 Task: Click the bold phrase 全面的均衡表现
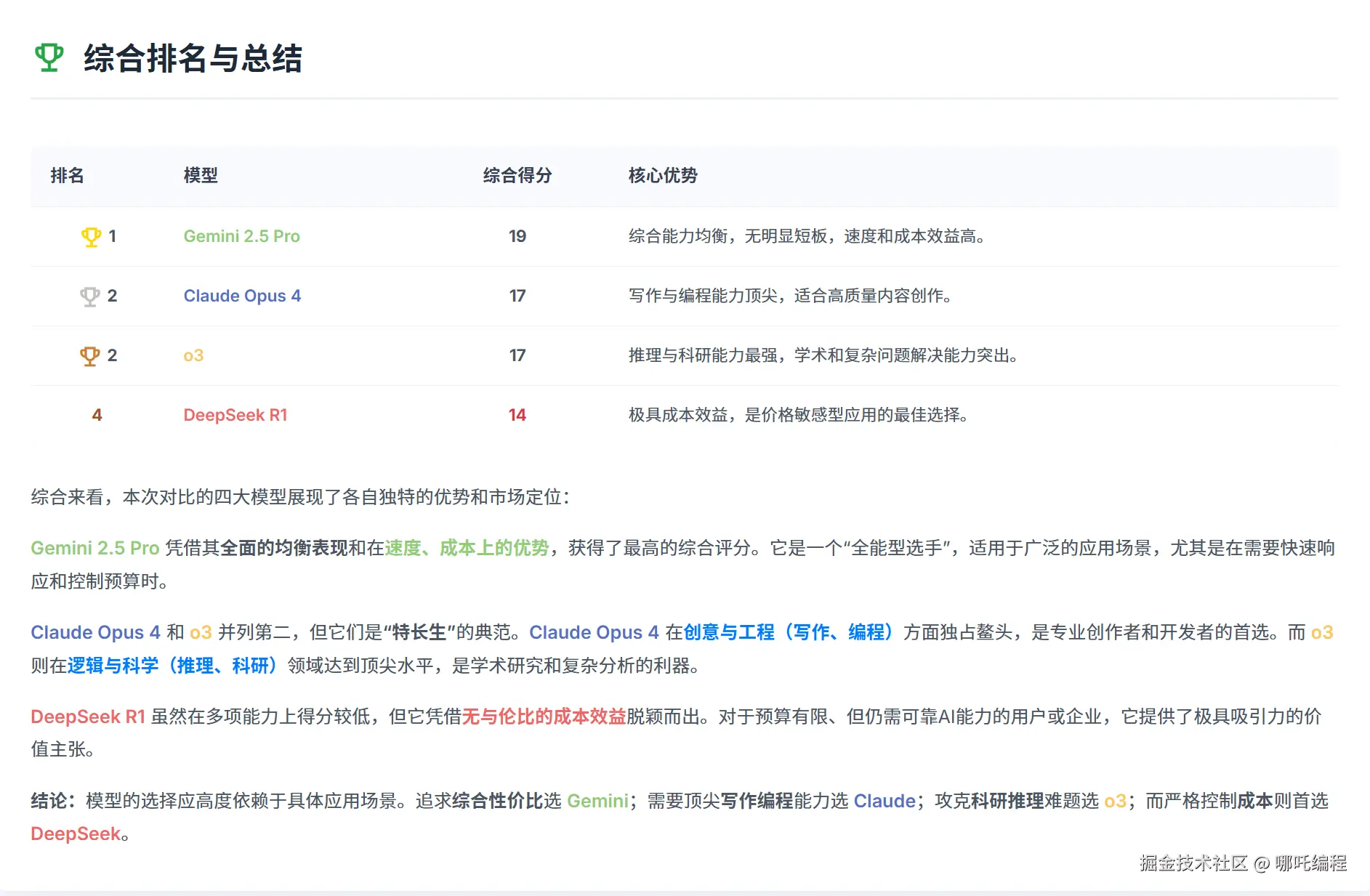tap(284, 548)
